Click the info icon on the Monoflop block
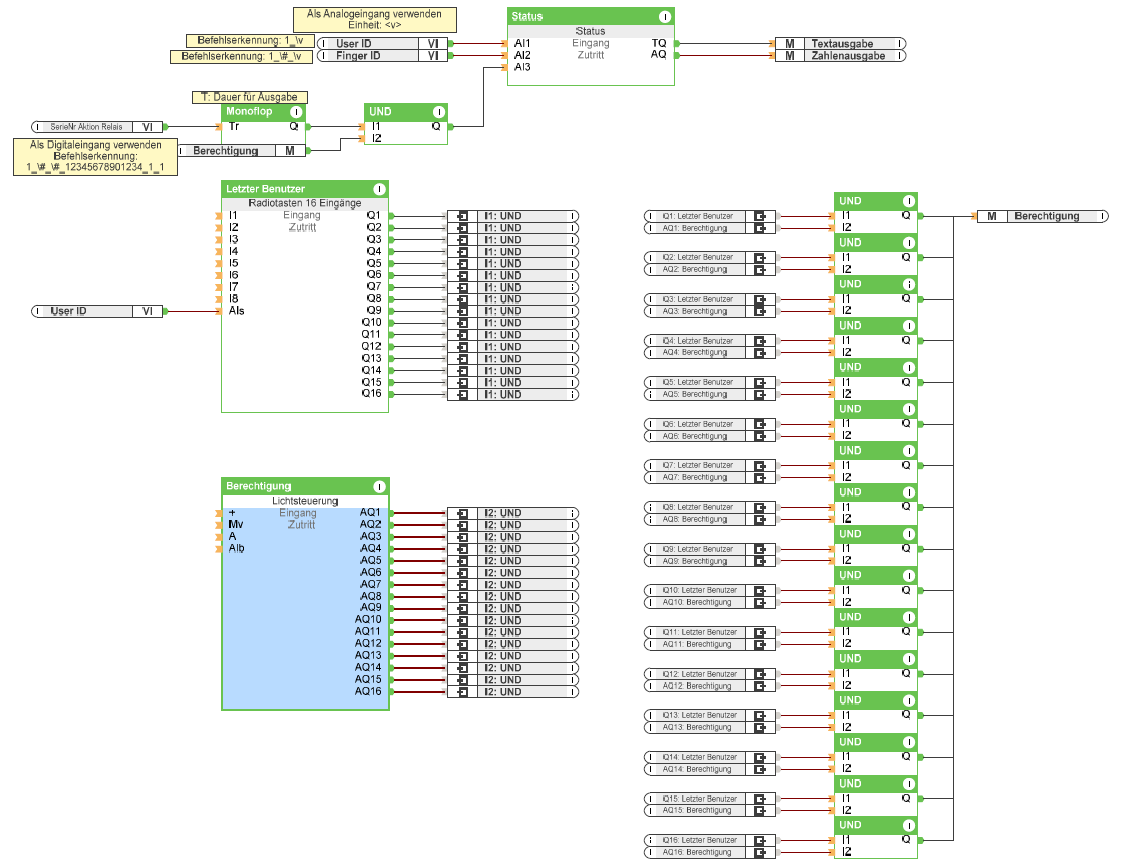Image resolution: width=1124 pixels, height=864 pixels. (295, 112)
